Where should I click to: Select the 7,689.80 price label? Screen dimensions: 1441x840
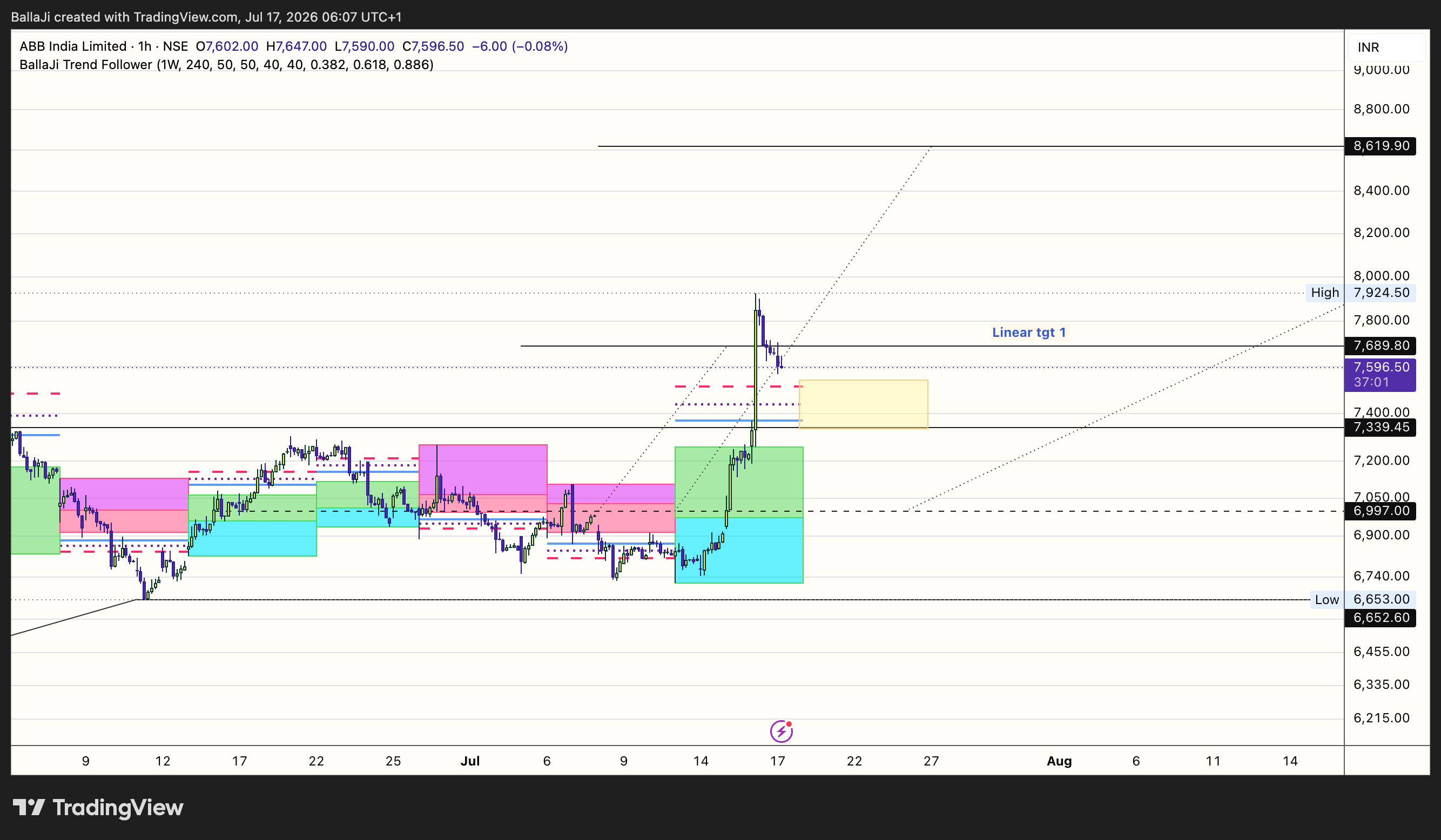pyautogui.click(x=1381, y=346)
